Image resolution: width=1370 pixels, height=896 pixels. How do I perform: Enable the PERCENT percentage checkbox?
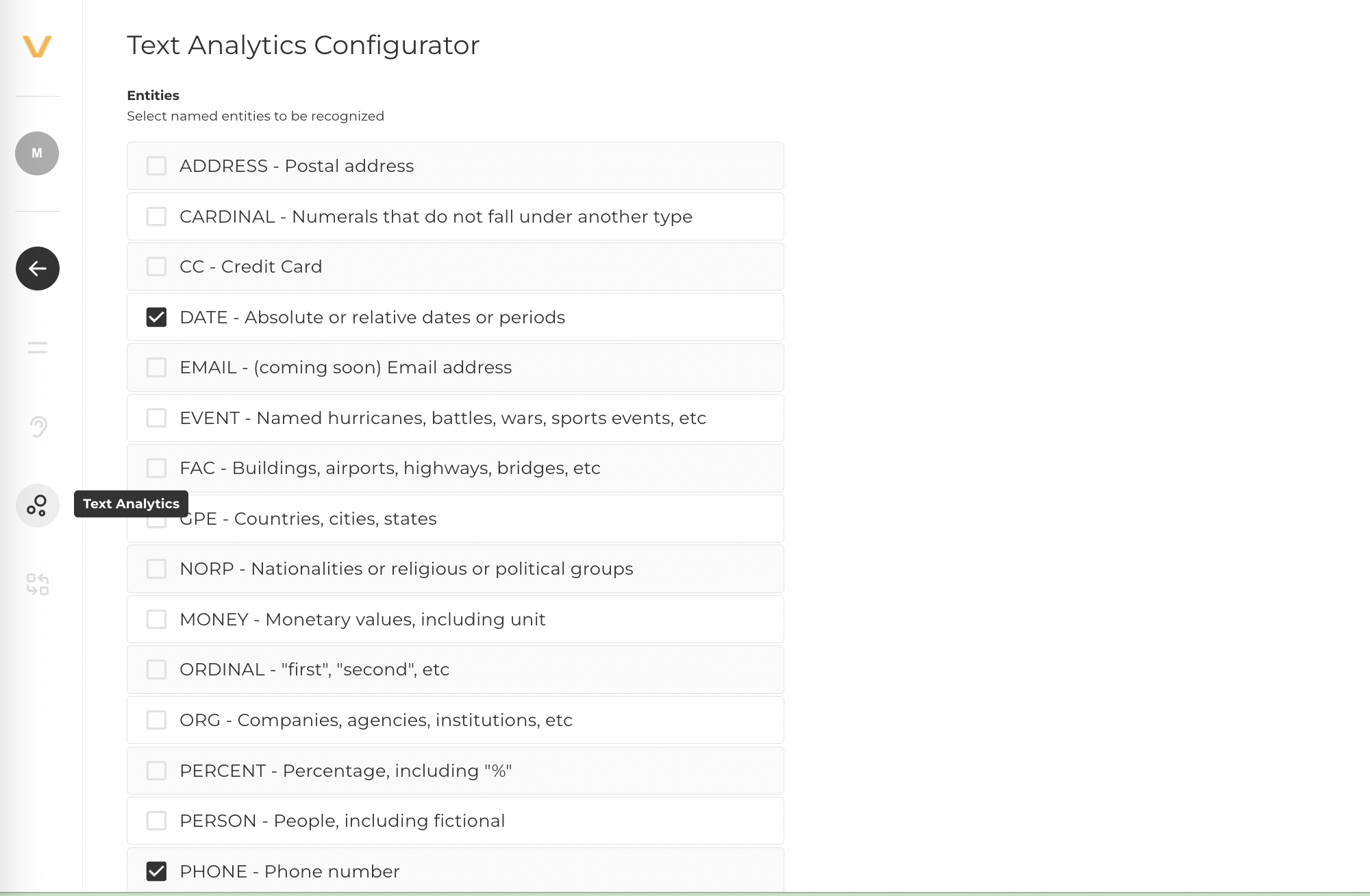click(156, 771)
